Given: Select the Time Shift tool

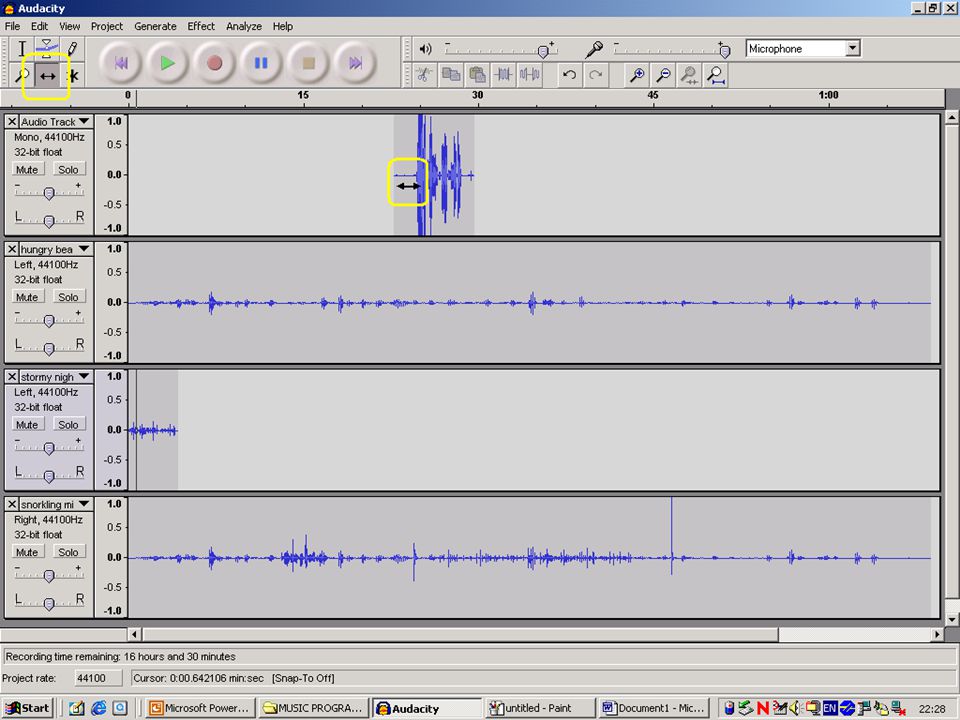Looking at the screenshot, I should pyautogui.click(x=47, y=76).
